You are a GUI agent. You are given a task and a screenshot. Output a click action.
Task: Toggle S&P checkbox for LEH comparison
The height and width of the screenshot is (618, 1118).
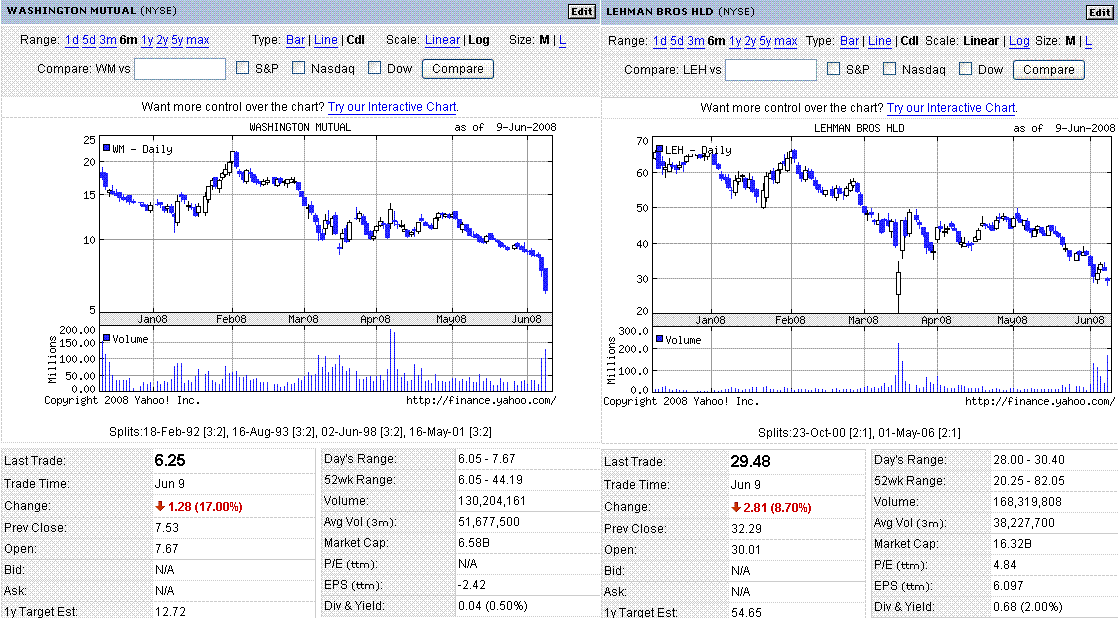pos(834,69)
